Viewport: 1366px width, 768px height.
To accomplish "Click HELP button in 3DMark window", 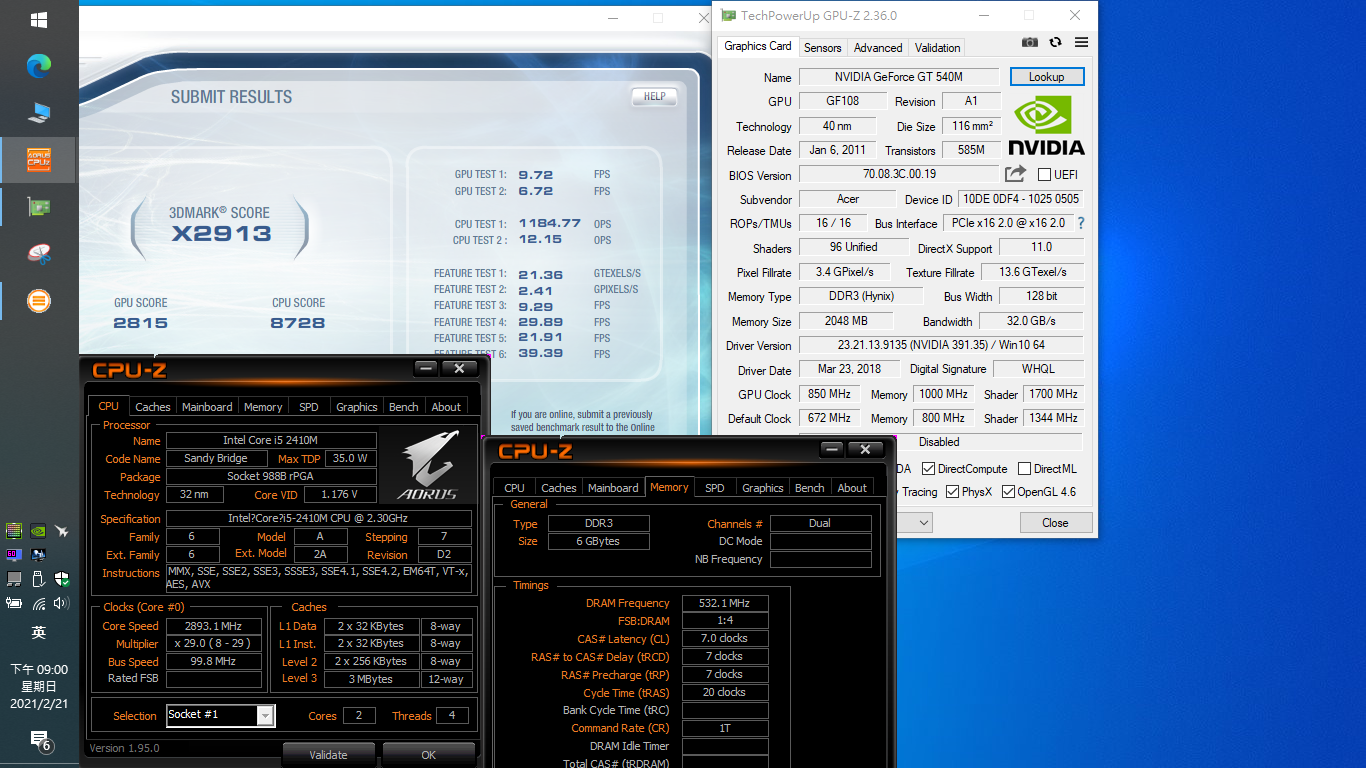I will (654, 96).
